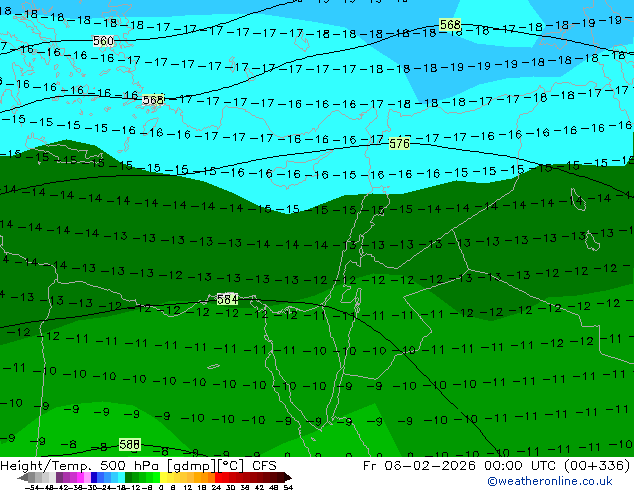Click the bright red swatch in legend scale
Viewport: 634px width, 490px height.
point(218,477)
